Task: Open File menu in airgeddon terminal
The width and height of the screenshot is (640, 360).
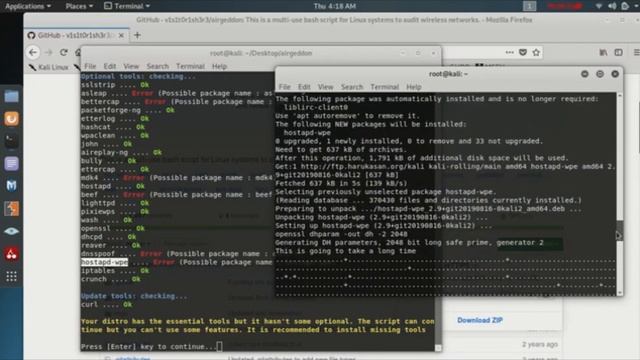Action: 90,67
